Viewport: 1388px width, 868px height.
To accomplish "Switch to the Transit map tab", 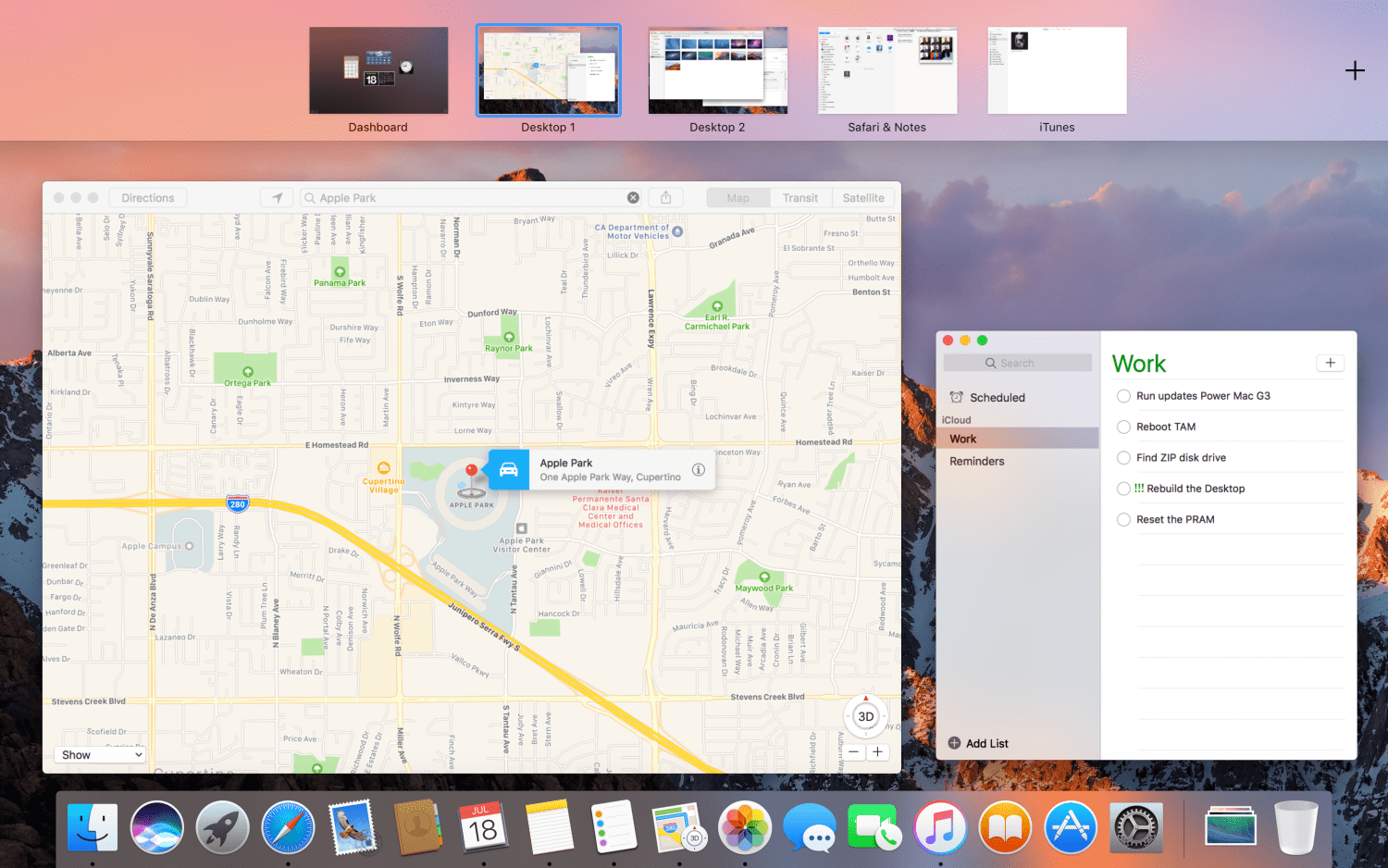I will (799, 198).
